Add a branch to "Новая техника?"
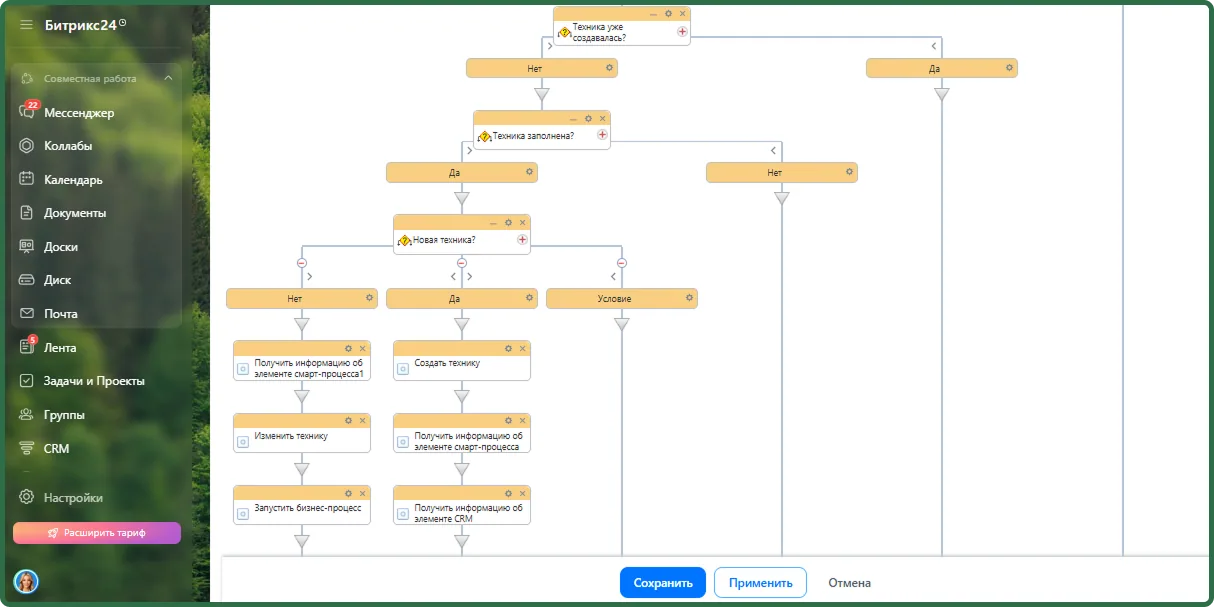 522,240
